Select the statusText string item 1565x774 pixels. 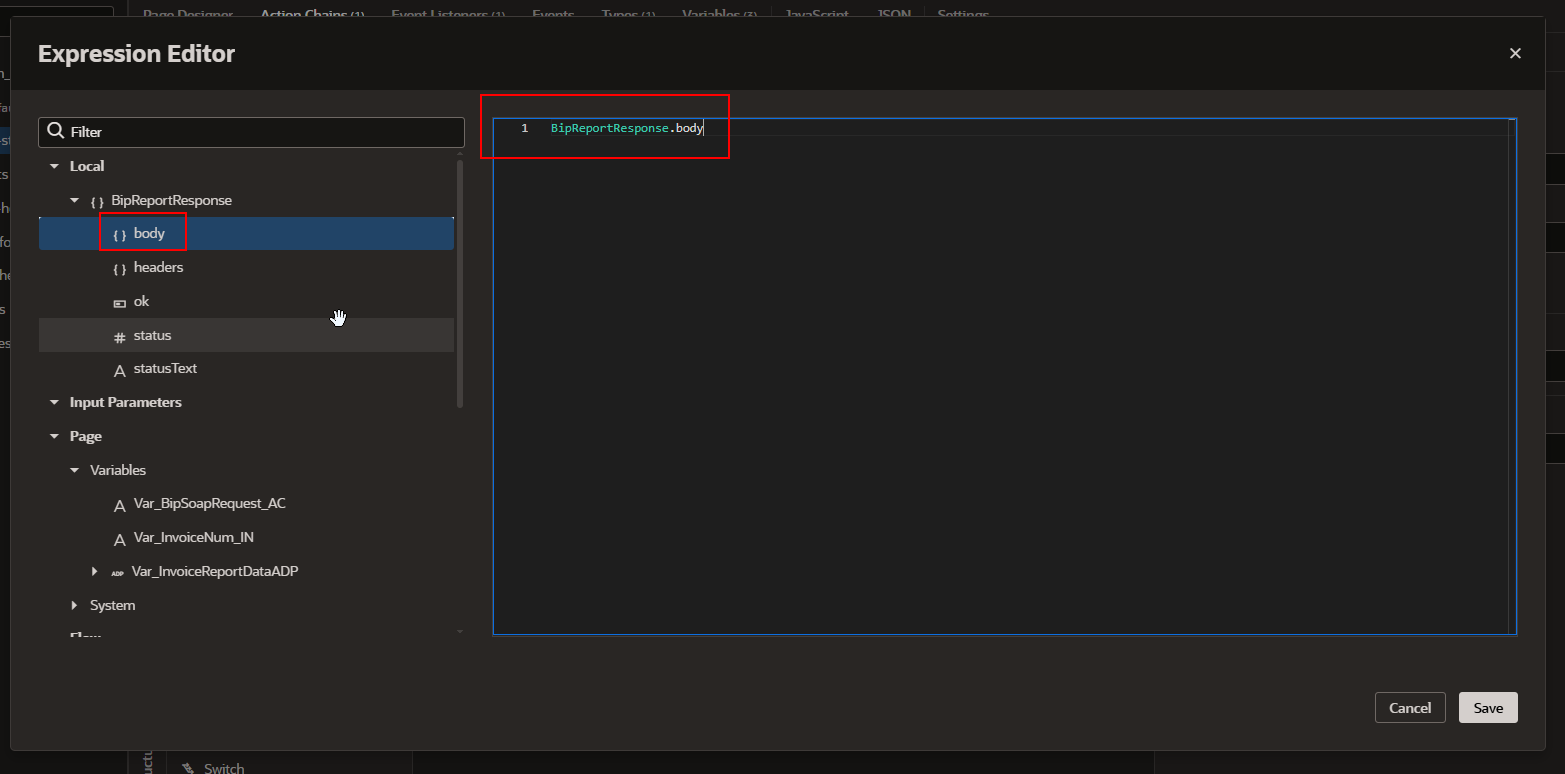(246, 369)
